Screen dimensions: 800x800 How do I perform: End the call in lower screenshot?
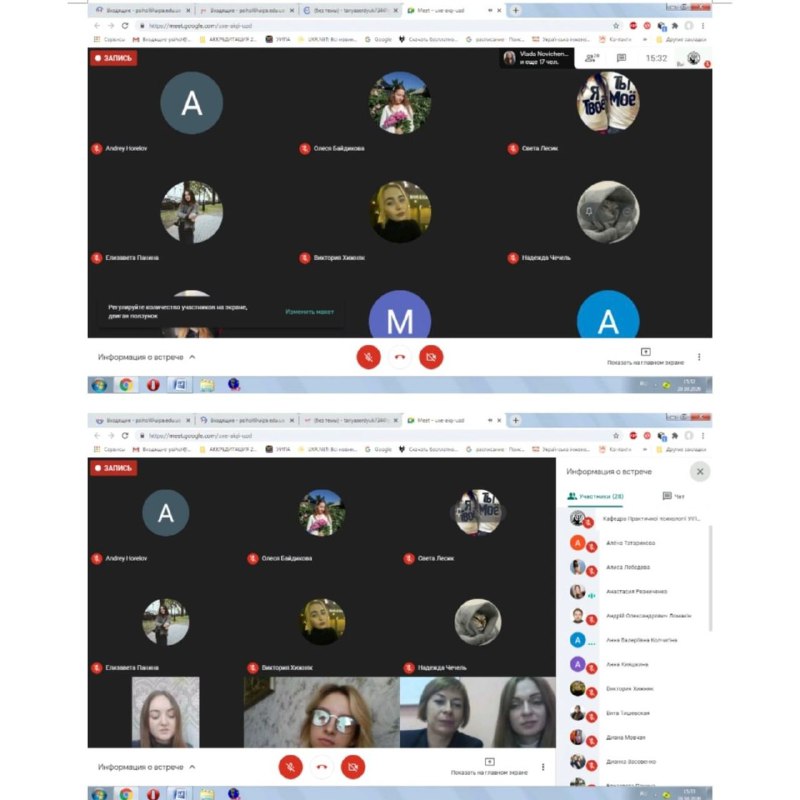click(321, 767)
